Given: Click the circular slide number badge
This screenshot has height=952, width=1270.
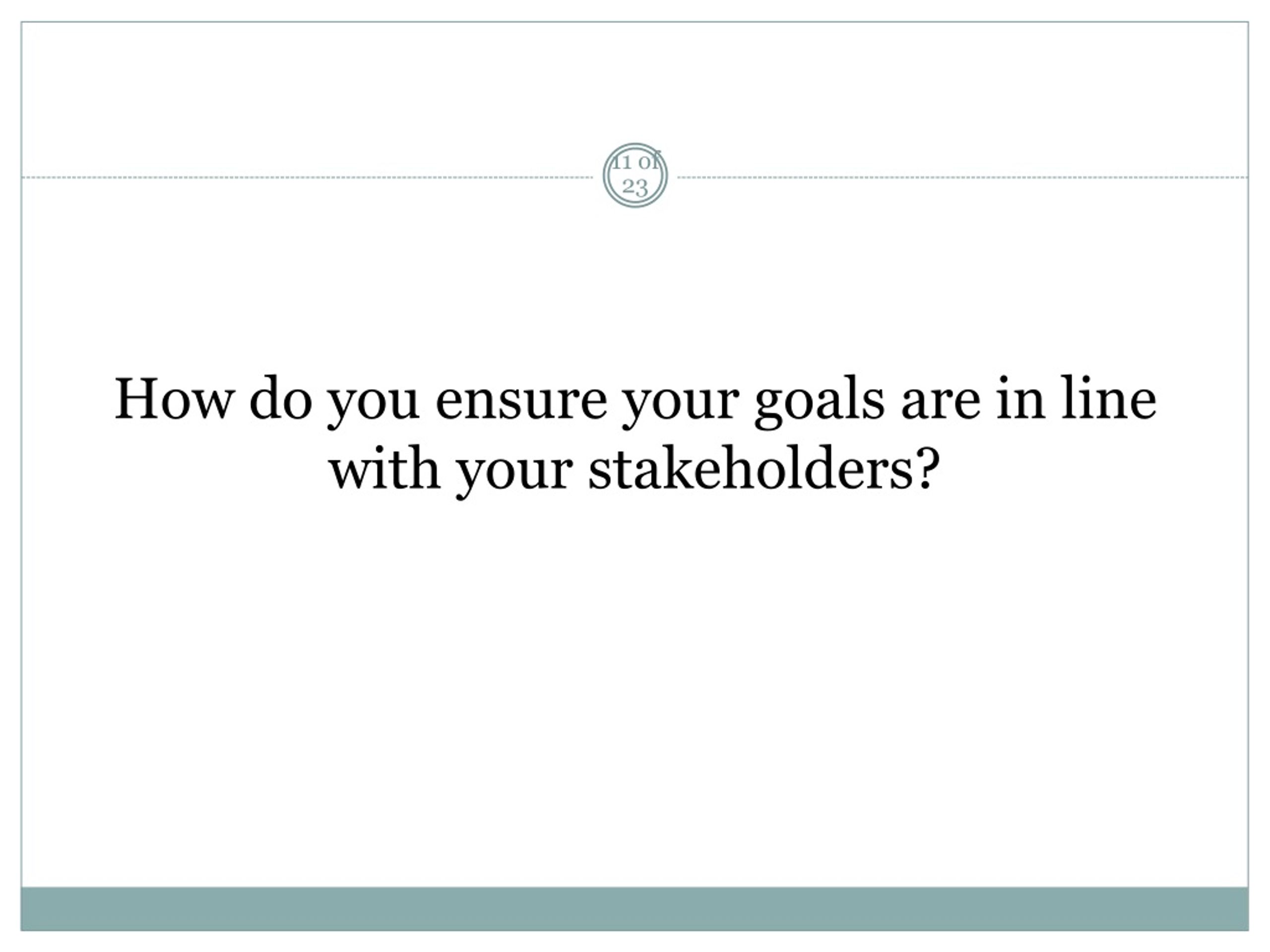Looking at the screenshot, I should pos(635,176).
